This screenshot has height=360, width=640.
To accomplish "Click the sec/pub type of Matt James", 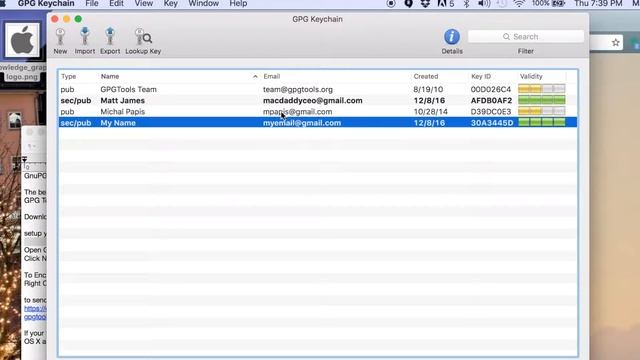I will click(76, 100).
